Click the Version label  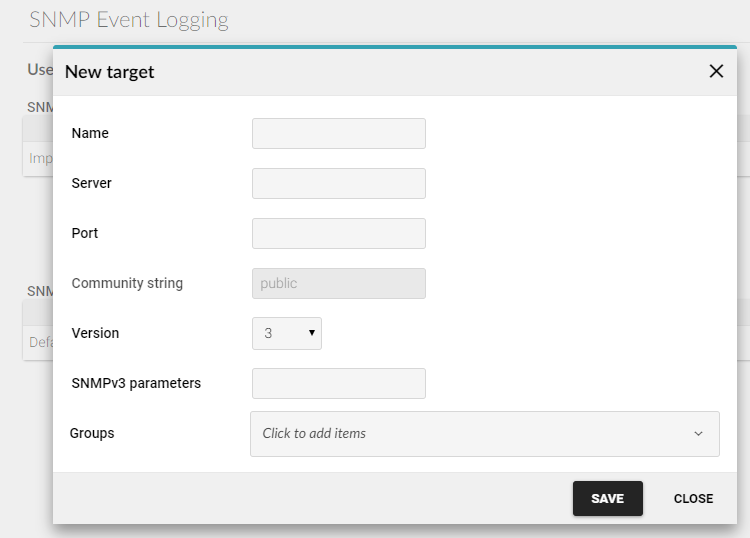[95, 333]
